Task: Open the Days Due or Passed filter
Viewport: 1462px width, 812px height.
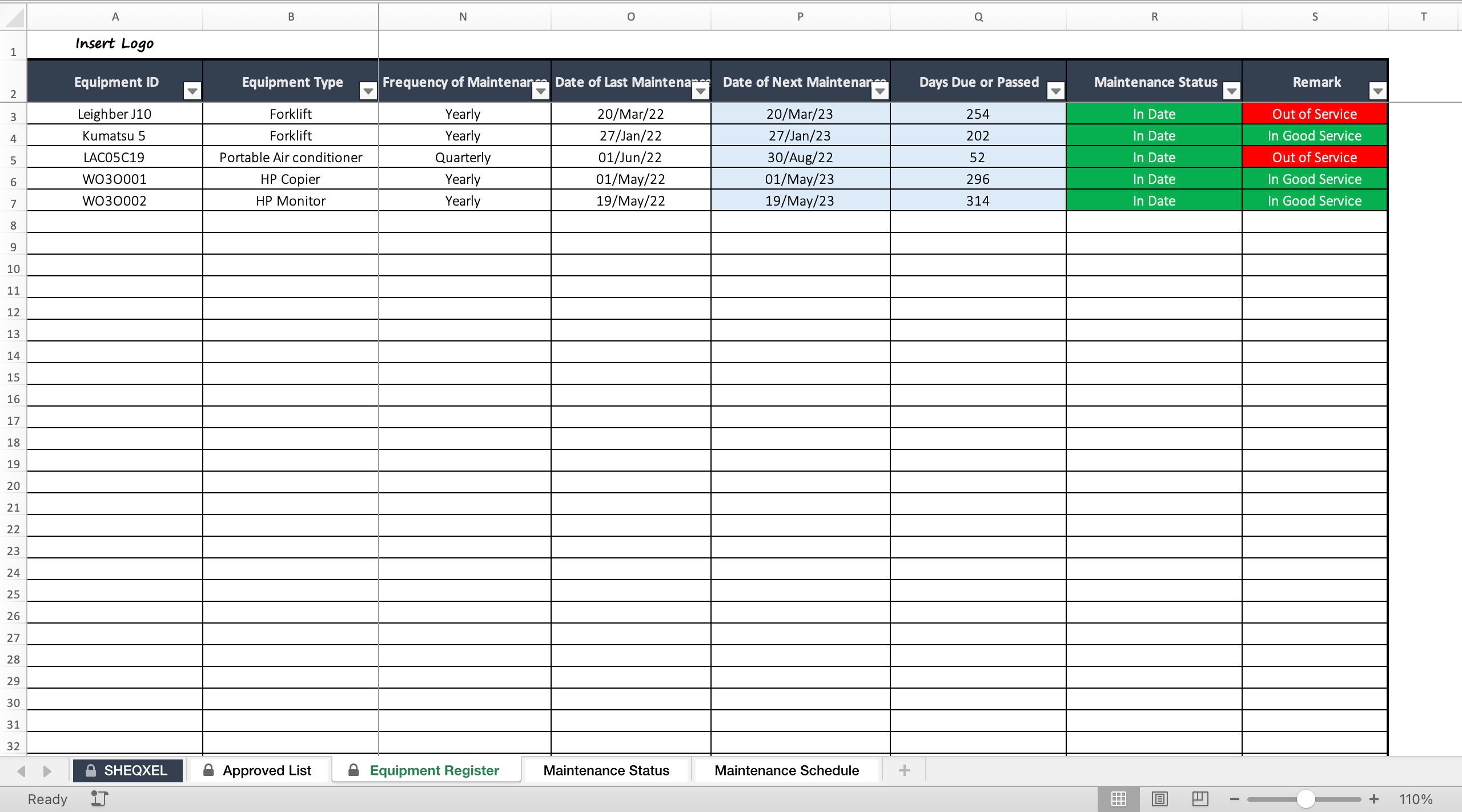Action: tap(1056, 91)
